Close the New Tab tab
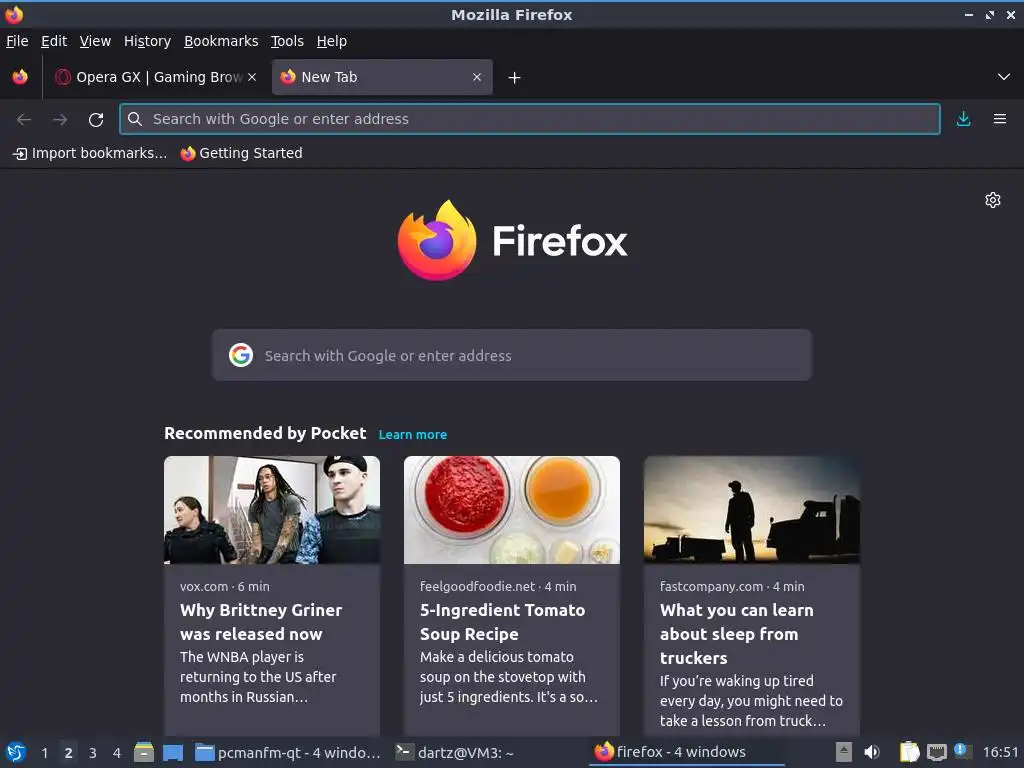1024x768 pixels. coord(477,77)
